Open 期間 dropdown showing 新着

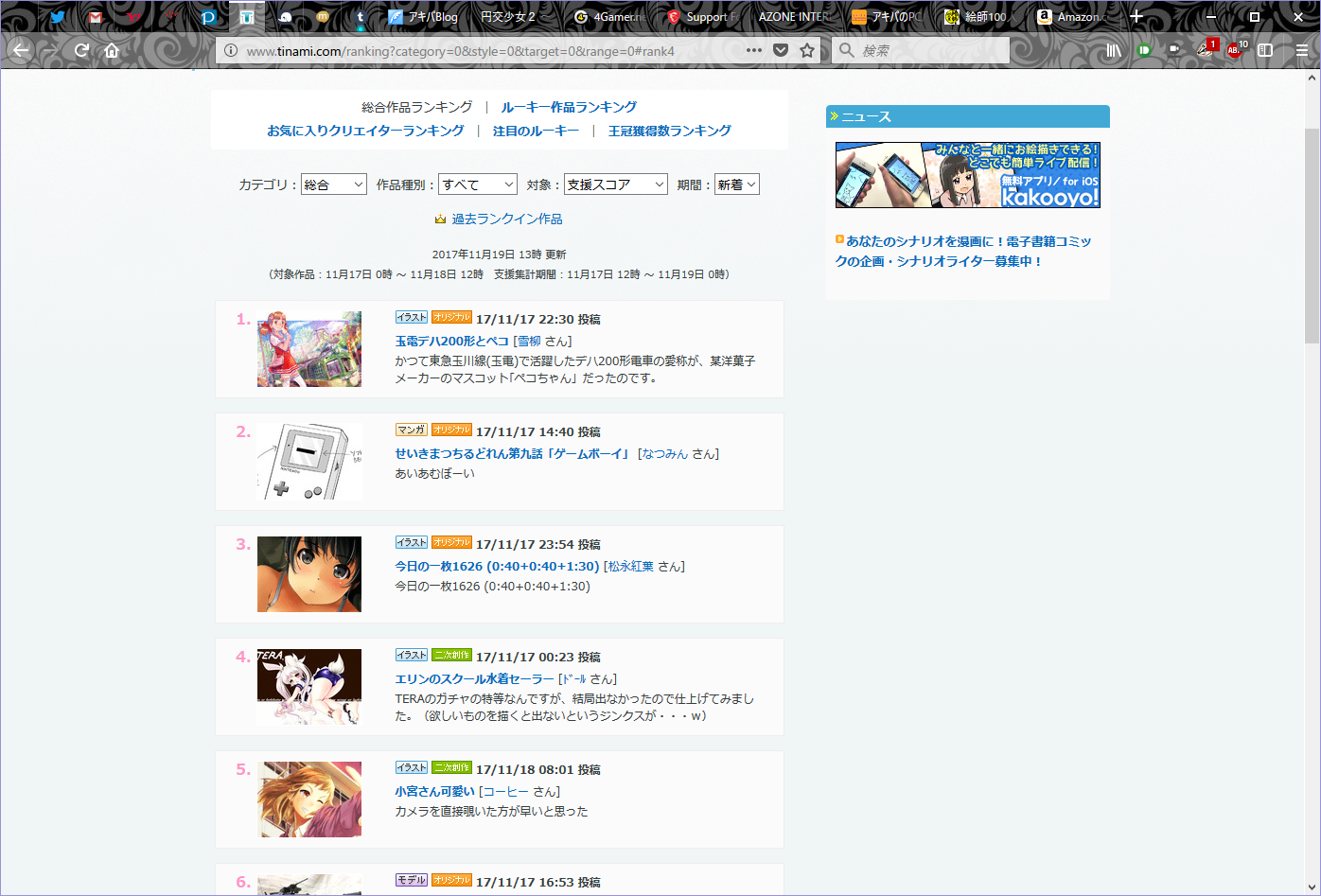coord(737,184)
